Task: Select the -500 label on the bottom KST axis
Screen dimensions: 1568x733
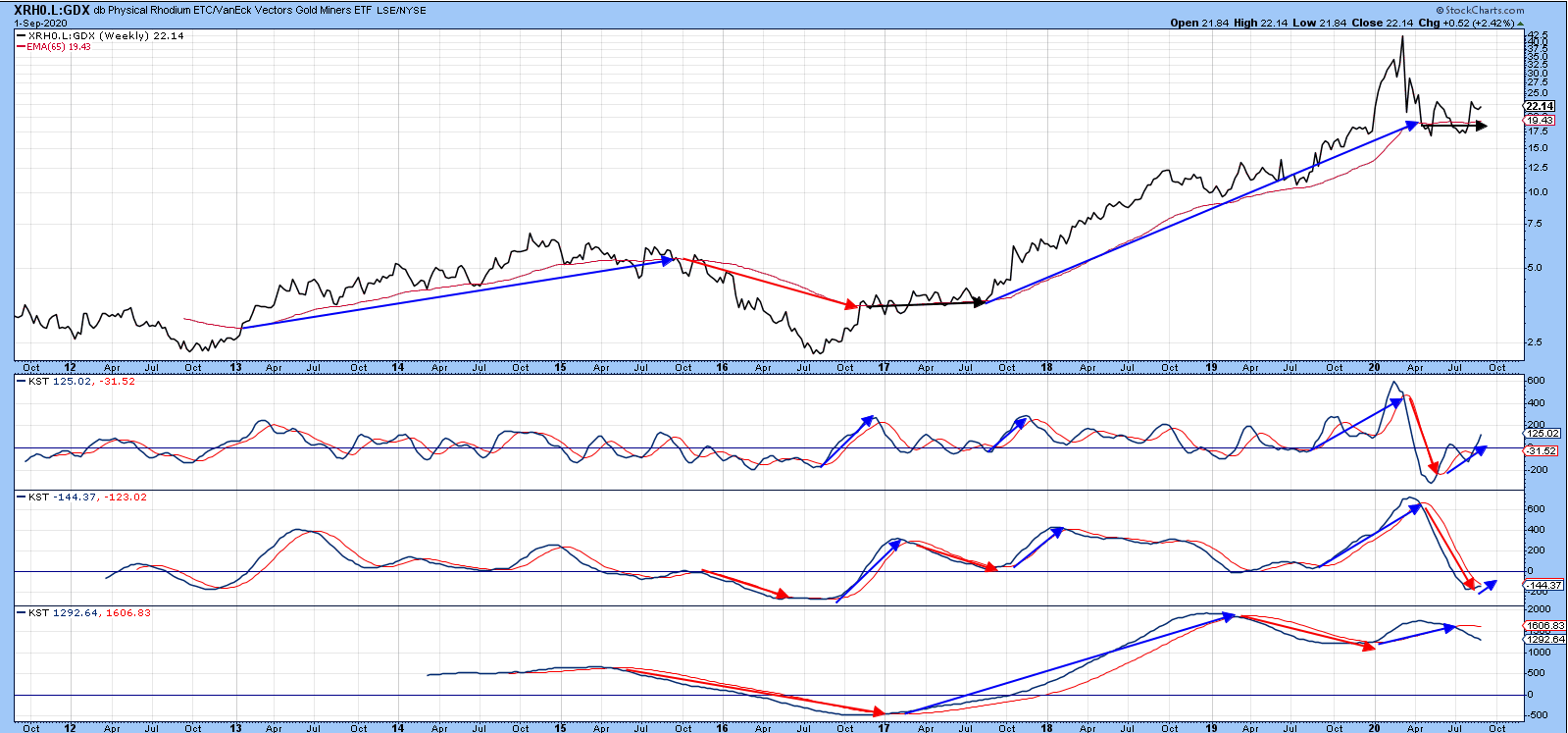Action: click(x=1538, y=714)
